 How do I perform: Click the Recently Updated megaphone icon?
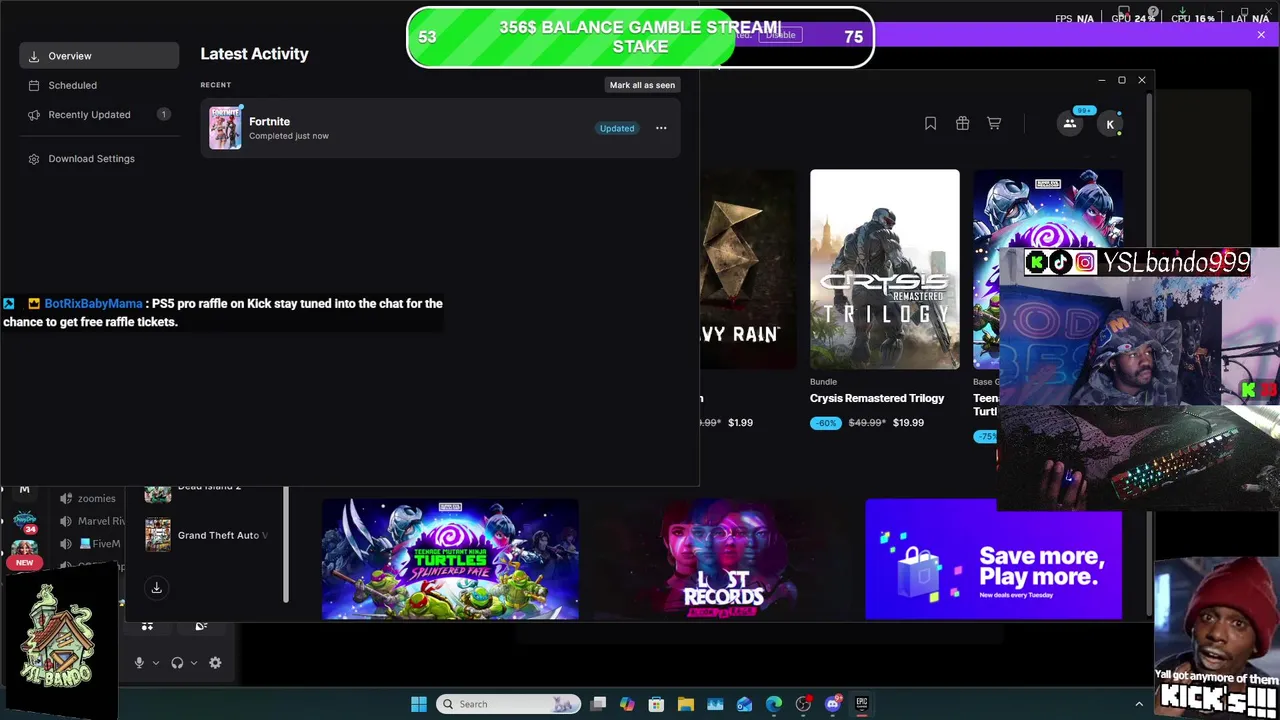(34, 115)
